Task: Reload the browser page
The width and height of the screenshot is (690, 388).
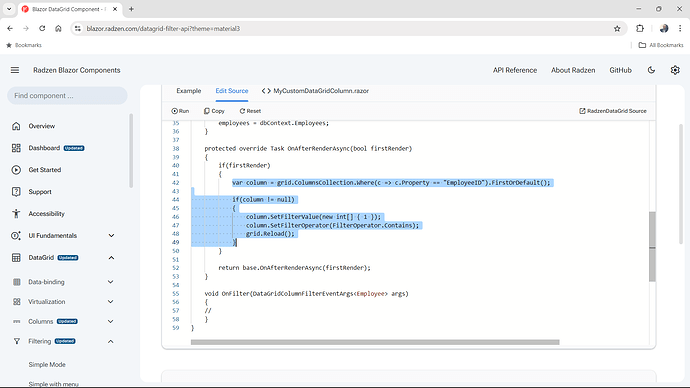Action: tap(42, 29)
